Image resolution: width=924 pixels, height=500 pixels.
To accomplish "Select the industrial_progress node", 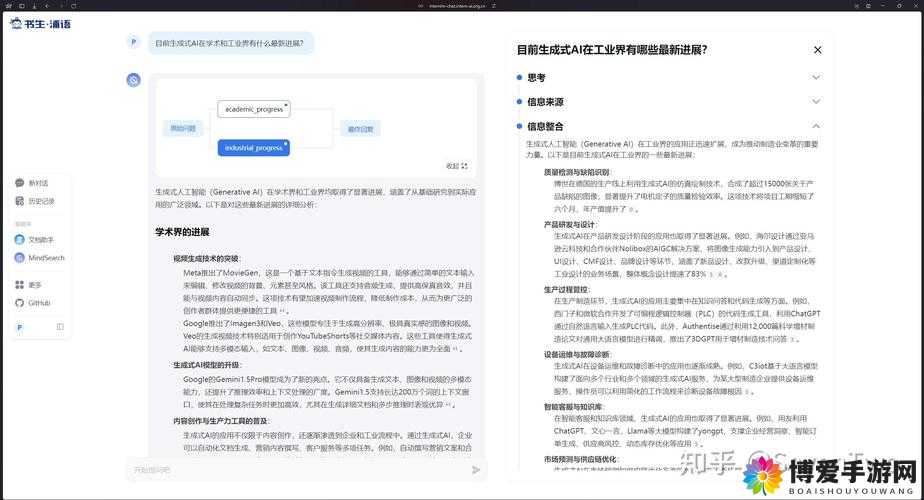I will 253,147.
